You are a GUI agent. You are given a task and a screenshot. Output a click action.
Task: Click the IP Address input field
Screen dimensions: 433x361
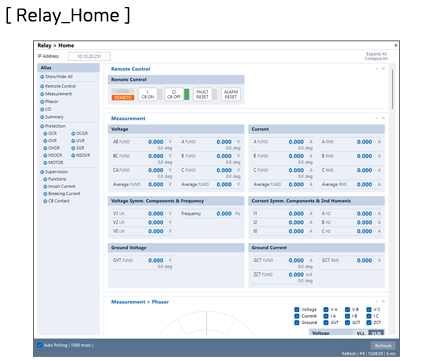(x=89, y=56)
